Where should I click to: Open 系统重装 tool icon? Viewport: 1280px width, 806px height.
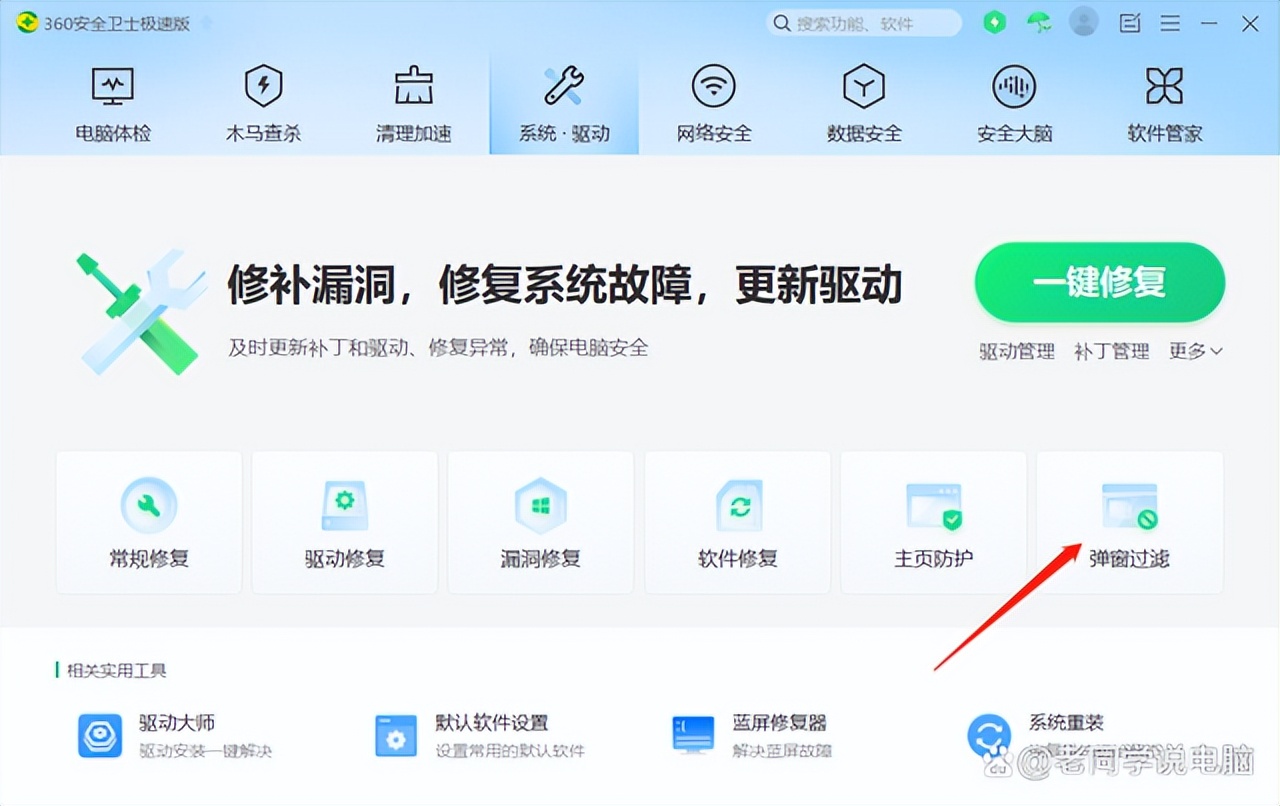pos(989,737)
